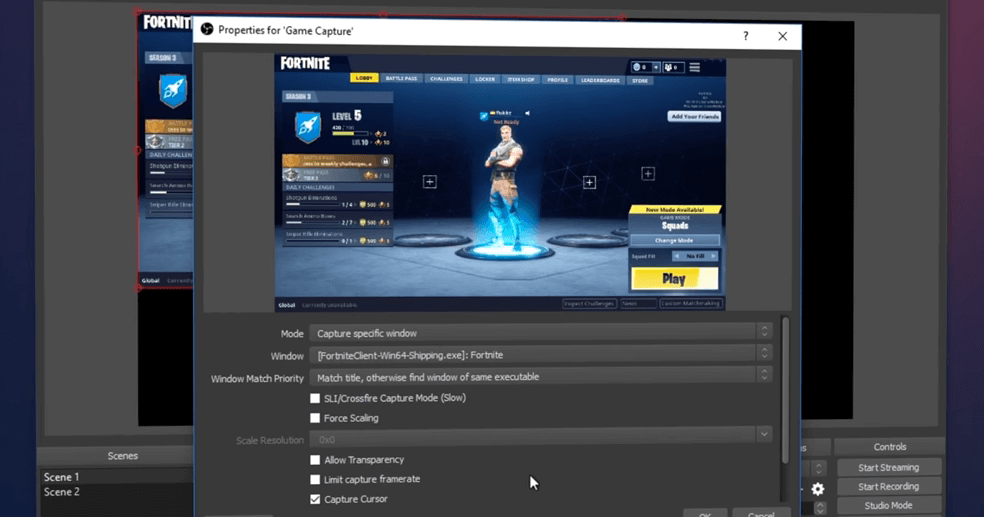Click Add Your Friends button in preview
The image size is (984, 517).
coord(694,117)
